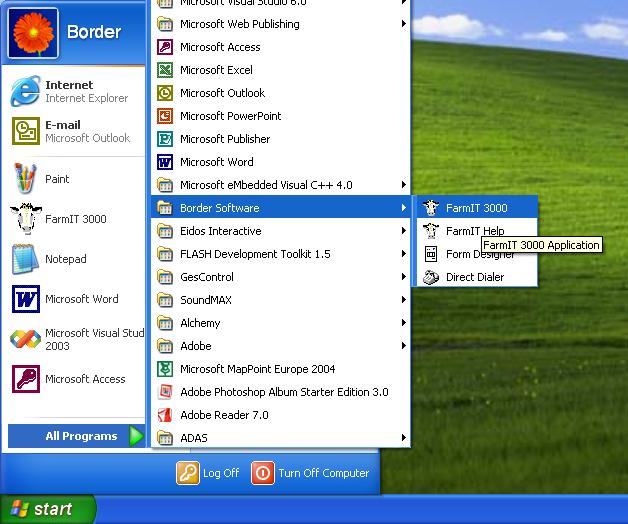Expand the GesControl submenu arrow
The image size is (628, 524).
click(404, 277)
